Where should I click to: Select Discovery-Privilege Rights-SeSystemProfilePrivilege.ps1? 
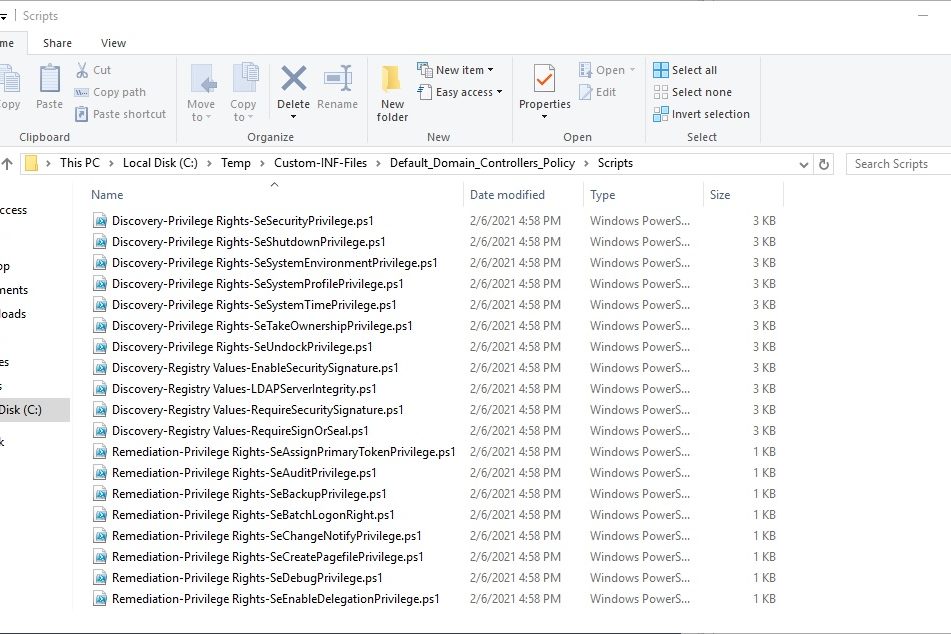(258, 284)
